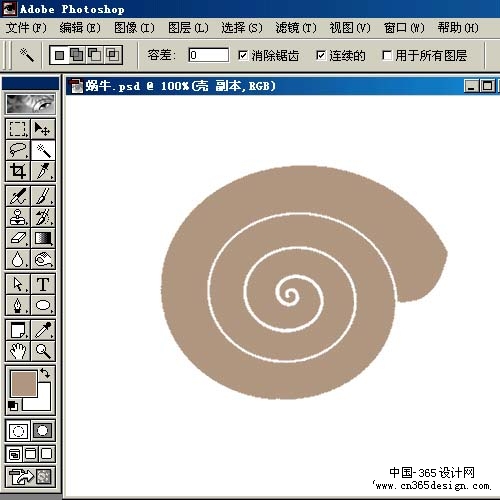Image resolution: width=500 pixels, height=500 pixels.
Task: Choose the Zoom tool
Action: coord(43,351)
